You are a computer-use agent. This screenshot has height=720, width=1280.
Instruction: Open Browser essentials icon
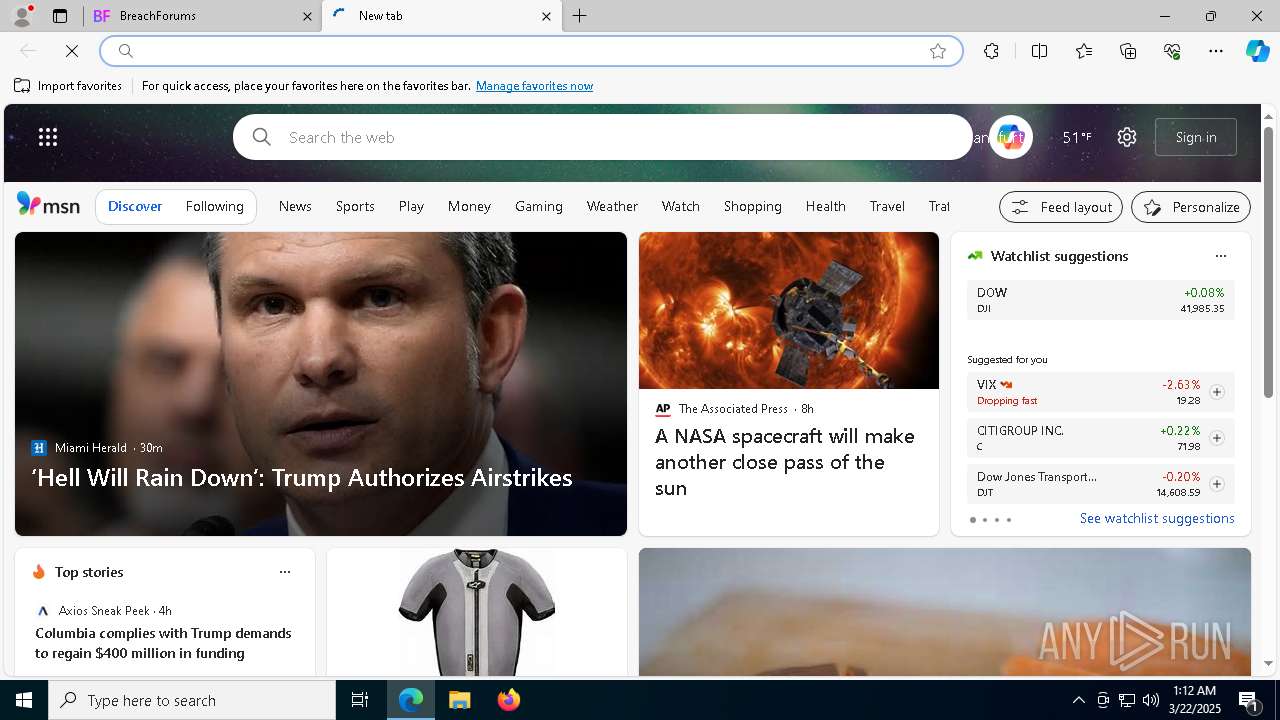(1172, 51)
